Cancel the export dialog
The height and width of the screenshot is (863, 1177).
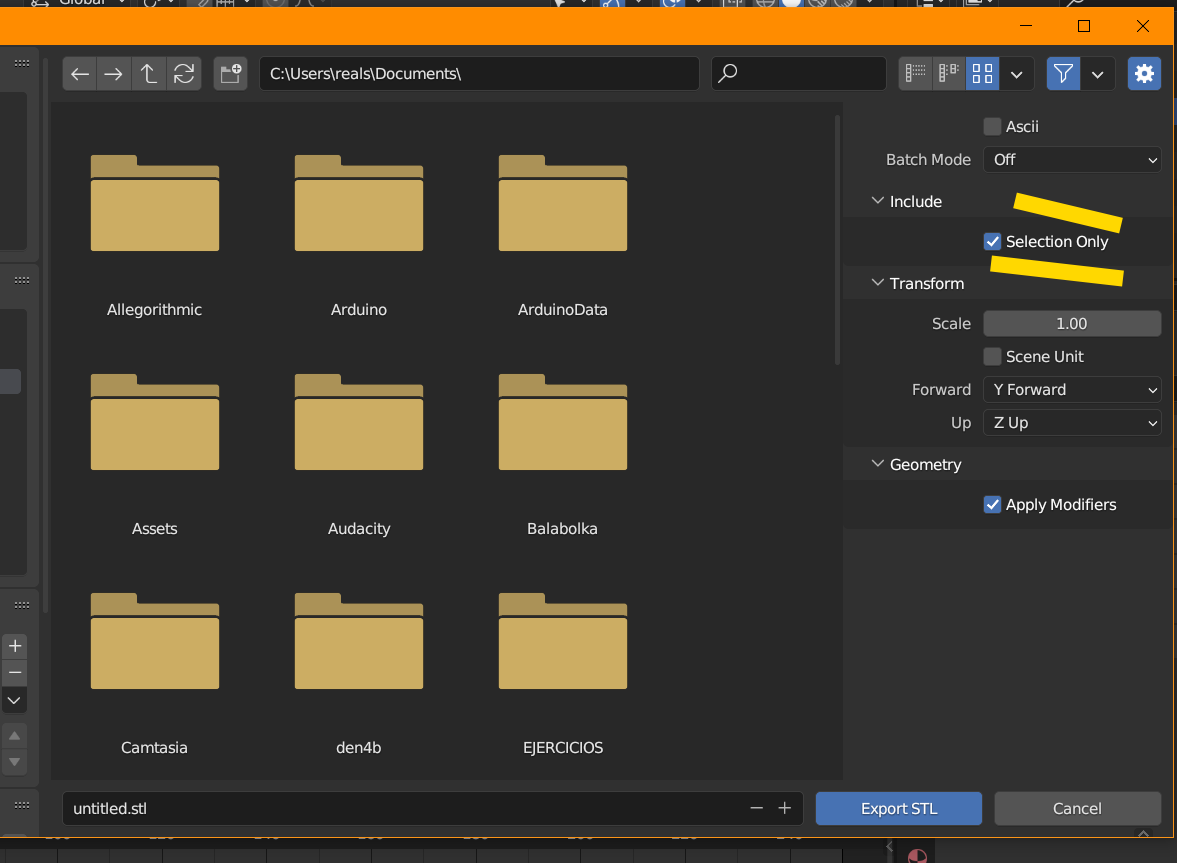[x=1077, y=808]
